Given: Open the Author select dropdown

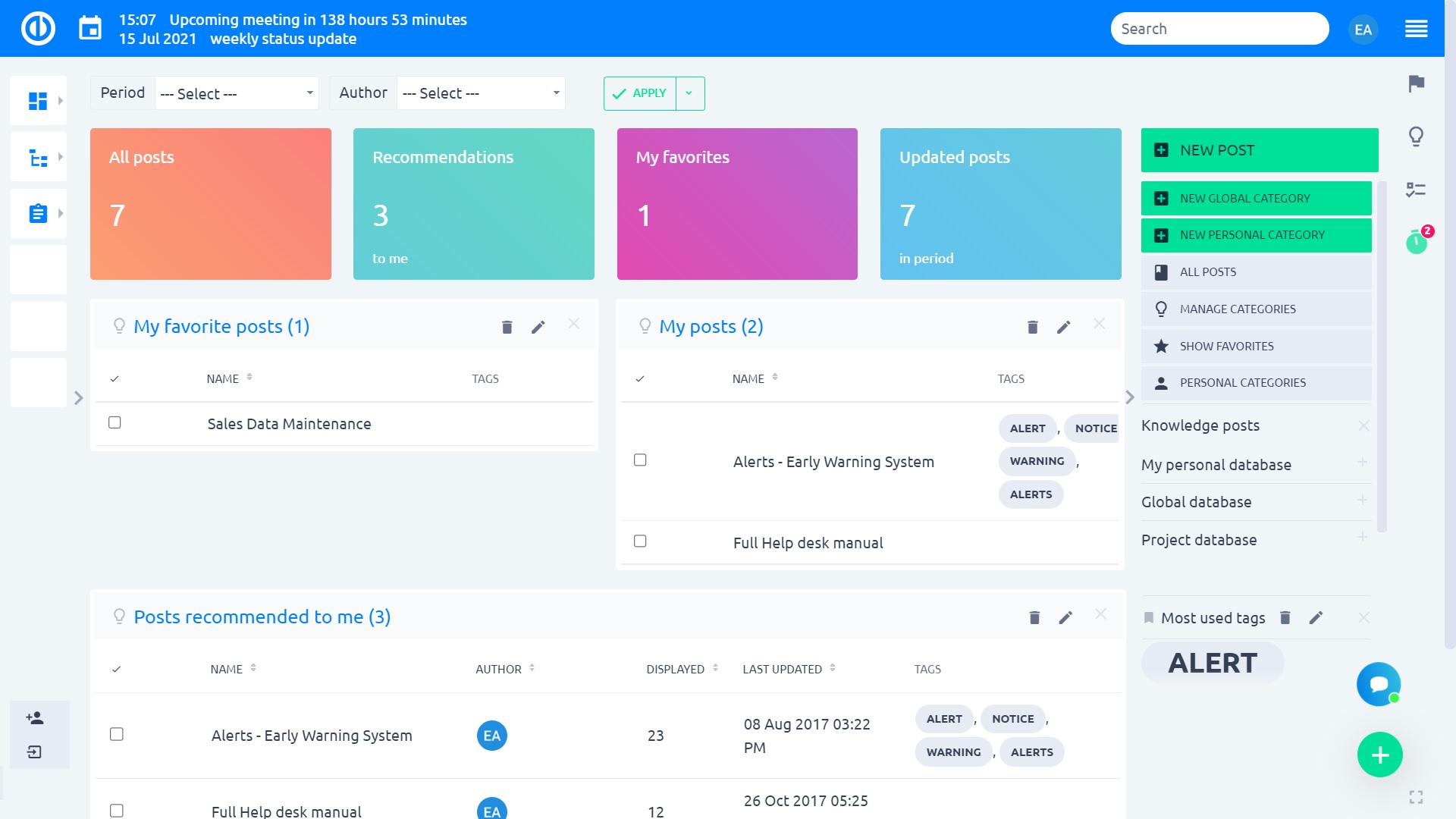Looking at the screenshot, I should pyautogui.click(x=481, y=93).
